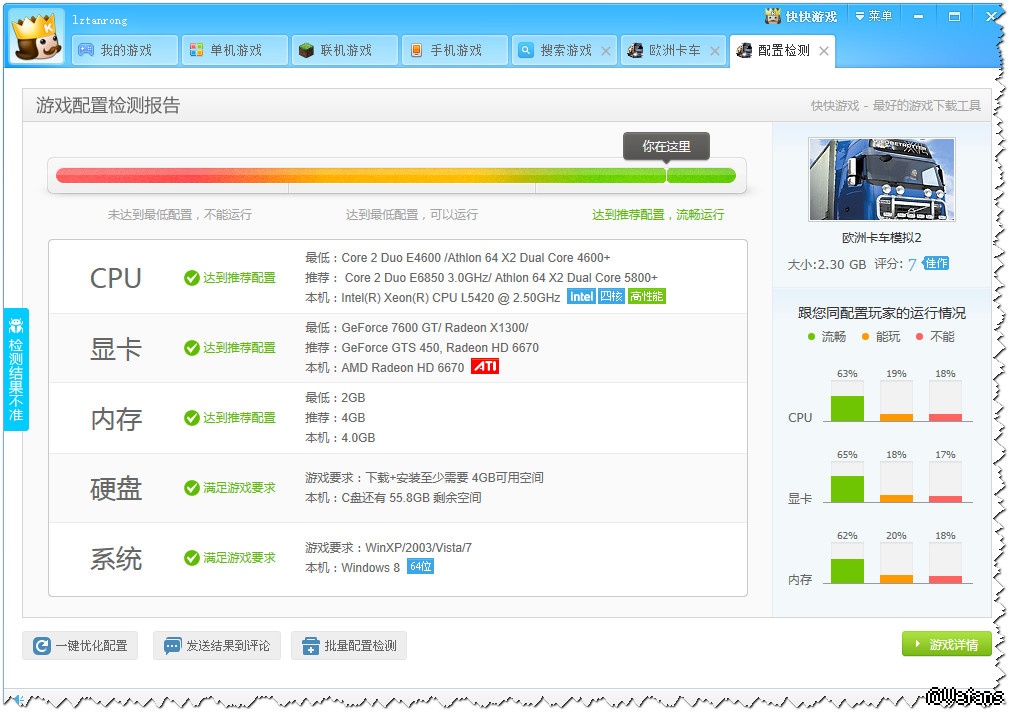Click the joystick icon on 我的游戏 tab
Viewport: 1015px width, 717px height.
[86, 50]
